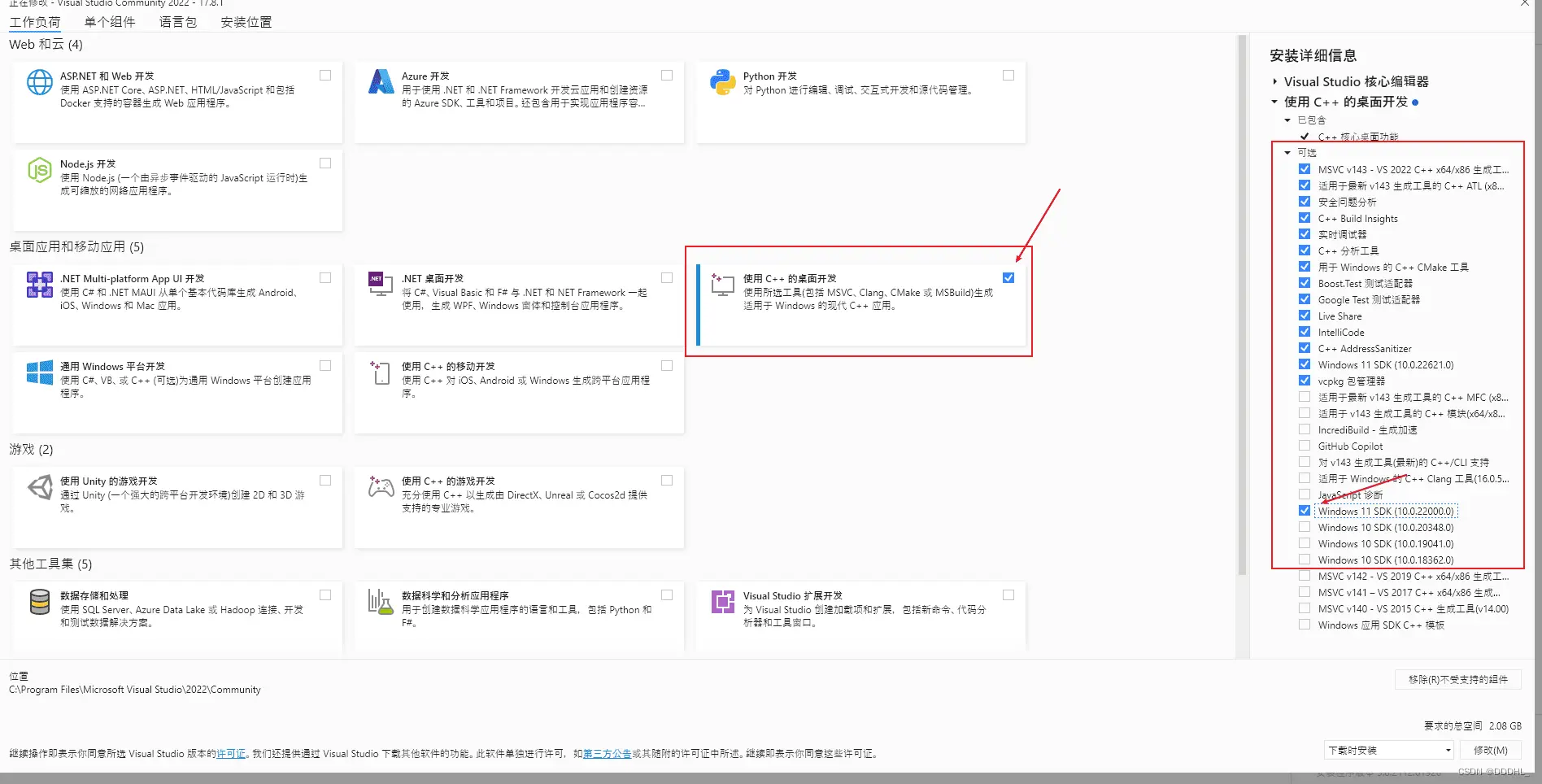The width and height of the screenshot is (1542, 784).
Task: Collapse the 可选 optional components section
Action: click(1287, 153)
